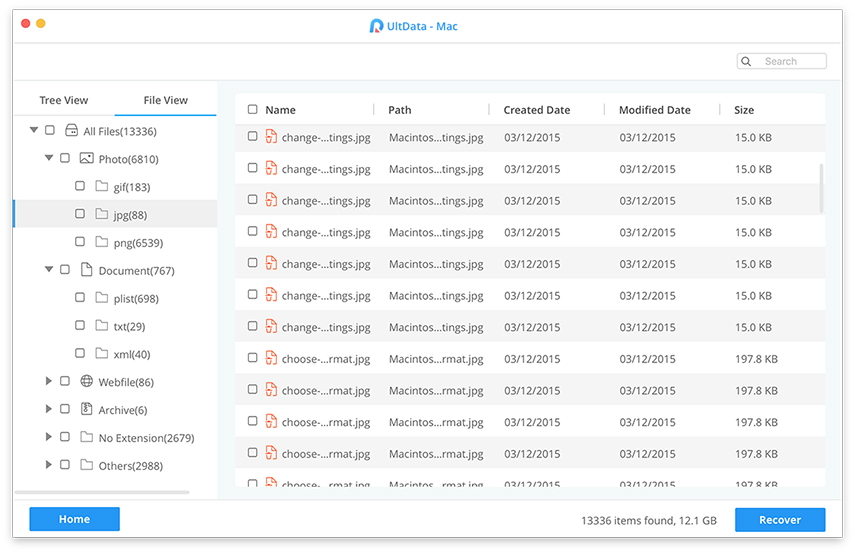Screen dimensions: 855x553
Task: Sort by the Name column header
Action: 280,110
